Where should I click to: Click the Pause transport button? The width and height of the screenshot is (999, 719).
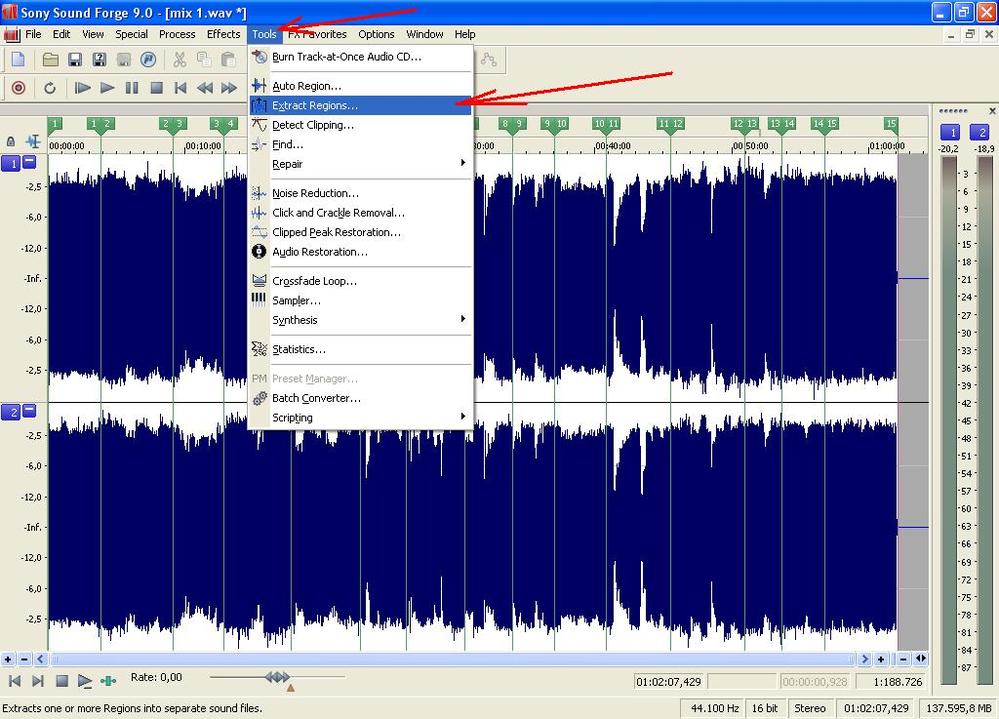(132, 87)
